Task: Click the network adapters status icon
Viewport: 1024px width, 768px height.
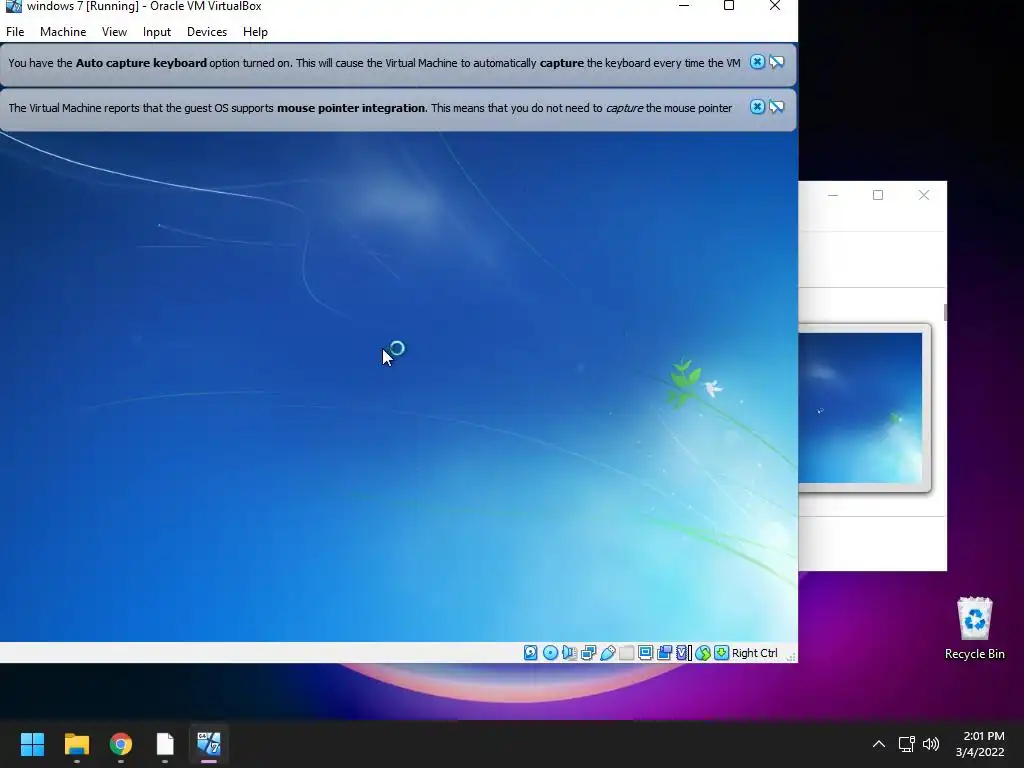Action: (x=588, y=652)
